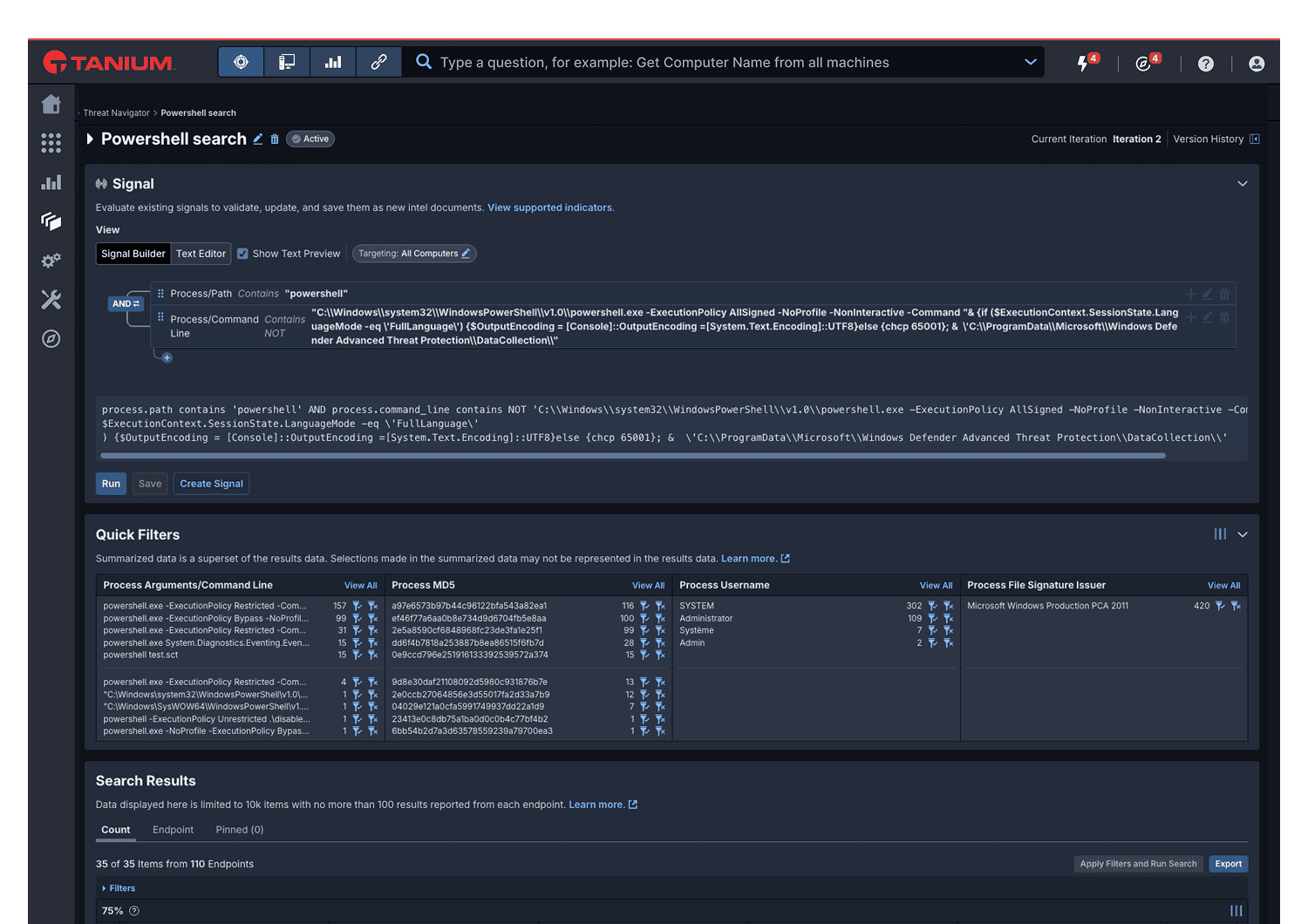Open Quick Filters column chooser icon
The image size is (1308, 924).
[1220, 534]
